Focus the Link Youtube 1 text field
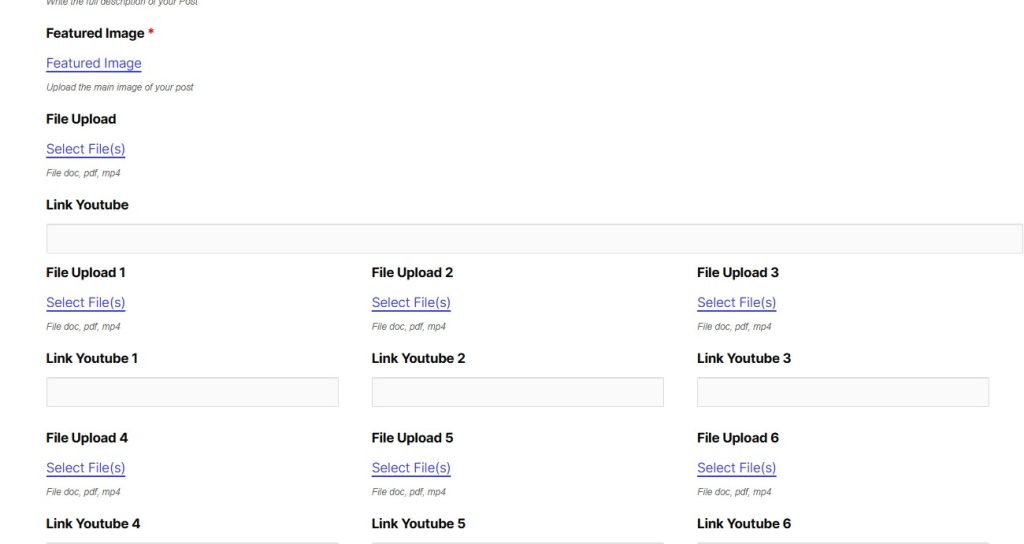Viewport: 1024px width, 544px height. (x=192, y=392)
